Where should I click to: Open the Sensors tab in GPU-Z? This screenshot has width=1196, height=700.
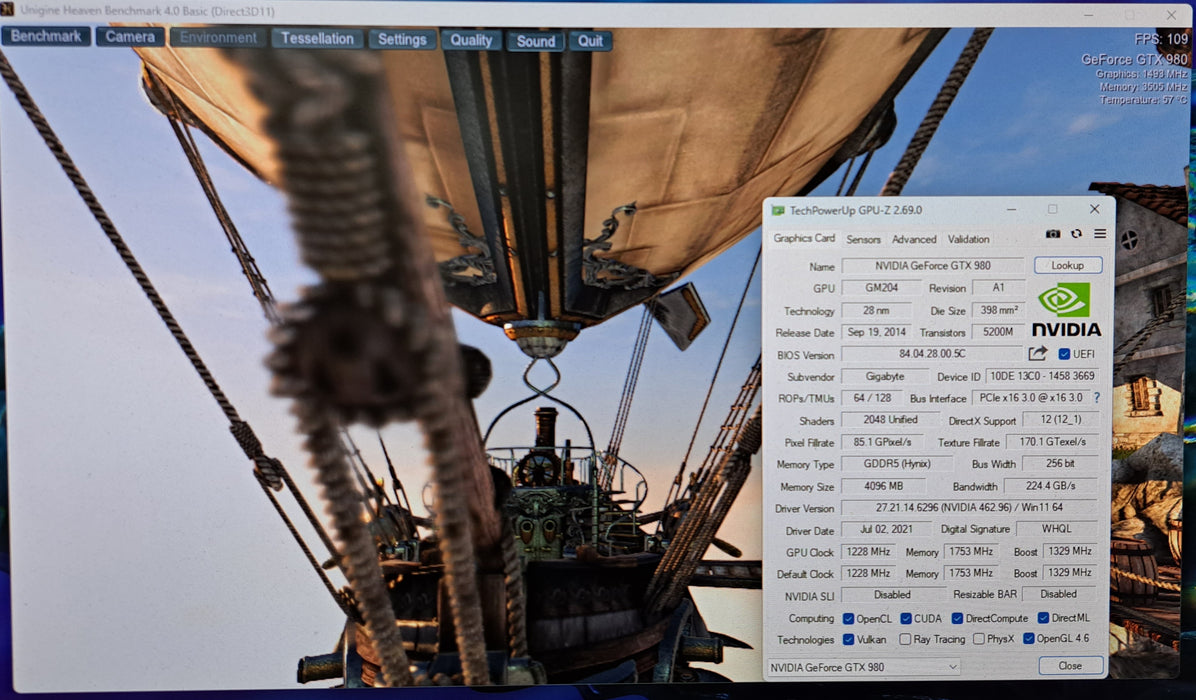[x=863, y=239]
